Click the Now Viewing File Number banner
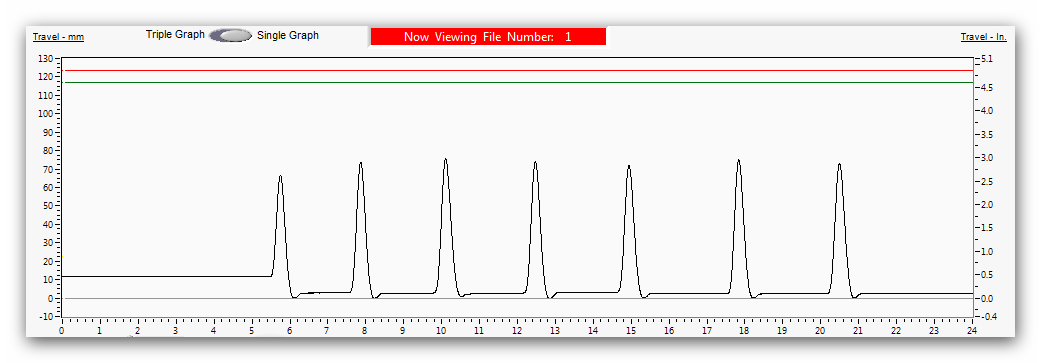The image size is (1041, 363). coord(488,36)
